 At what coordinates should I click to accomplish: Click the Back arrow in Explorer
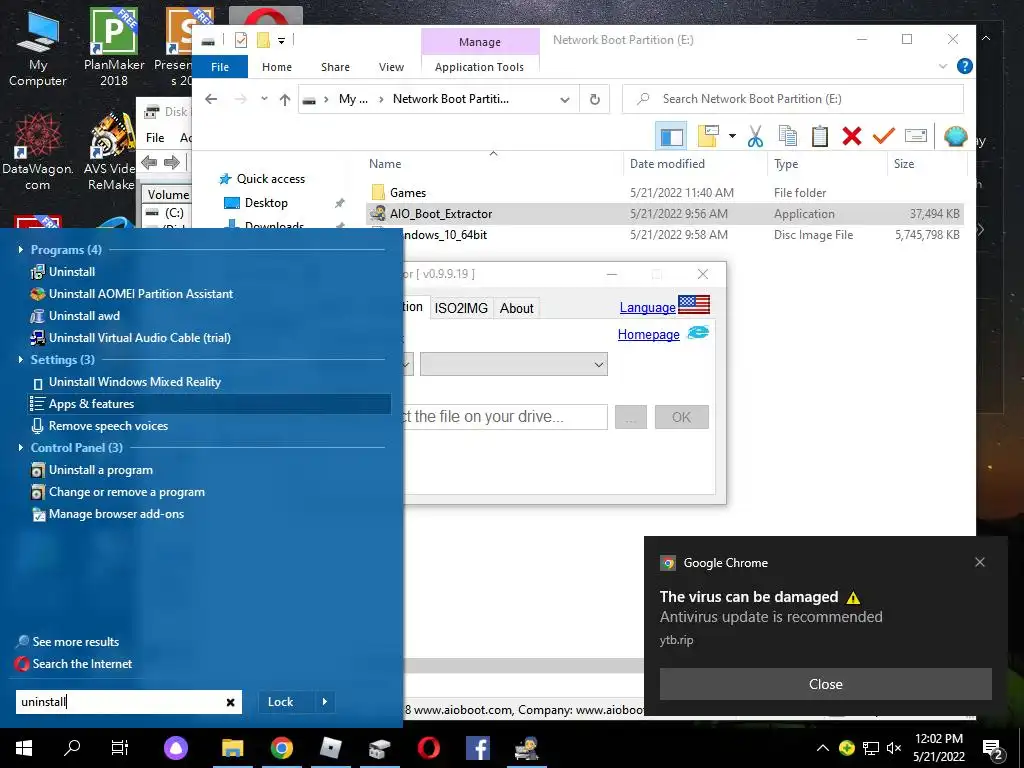pos(210,99)
